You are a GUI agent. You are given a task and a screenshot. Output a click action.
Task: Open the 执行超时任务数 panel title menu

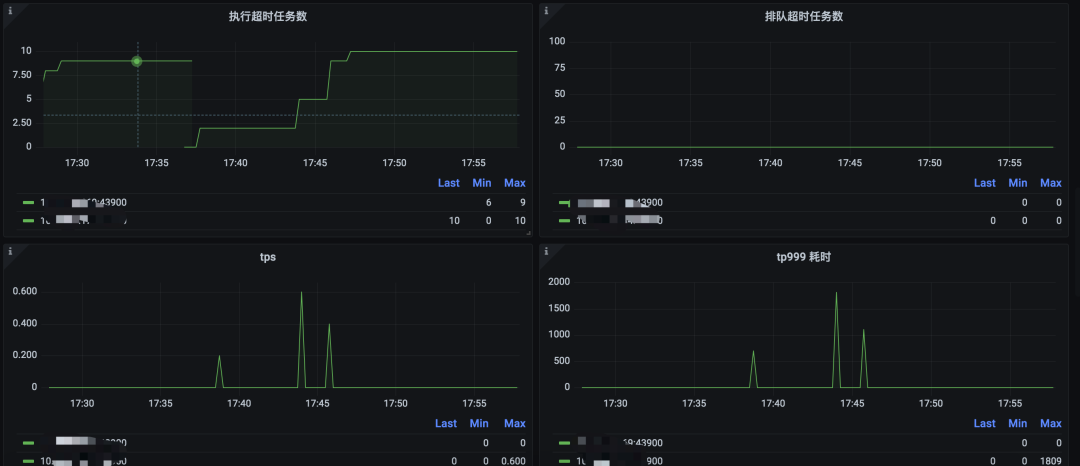268,17
